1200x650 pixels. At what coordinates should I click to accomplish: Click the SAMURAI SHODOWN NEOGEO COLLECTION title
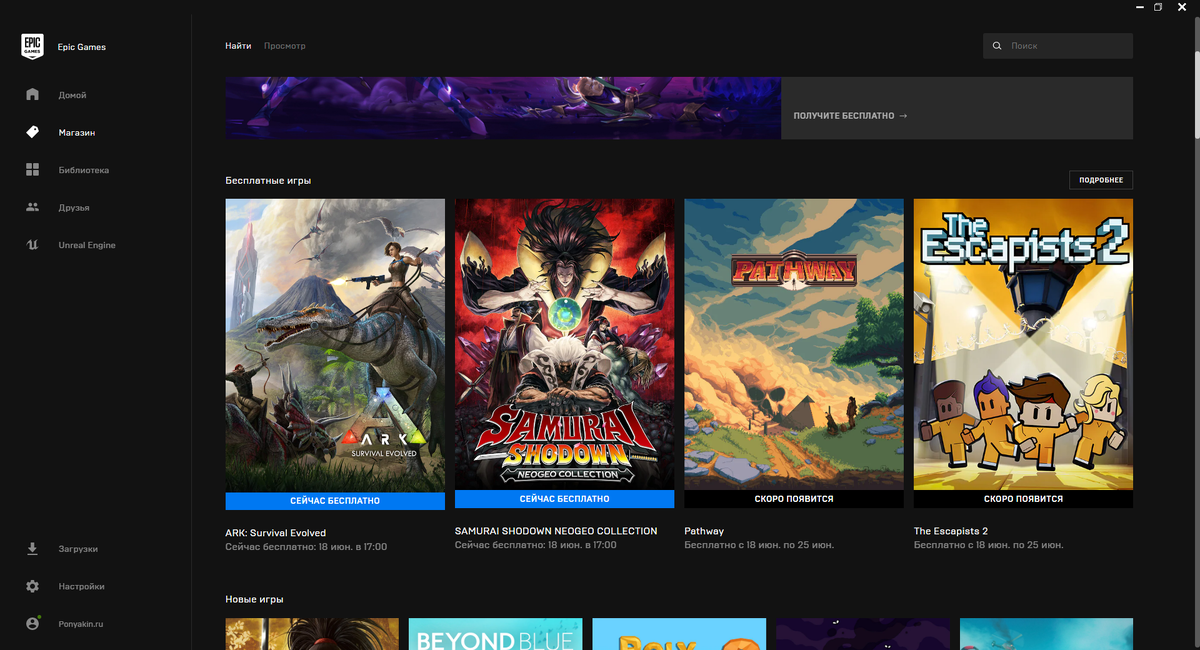click(556, 531)
